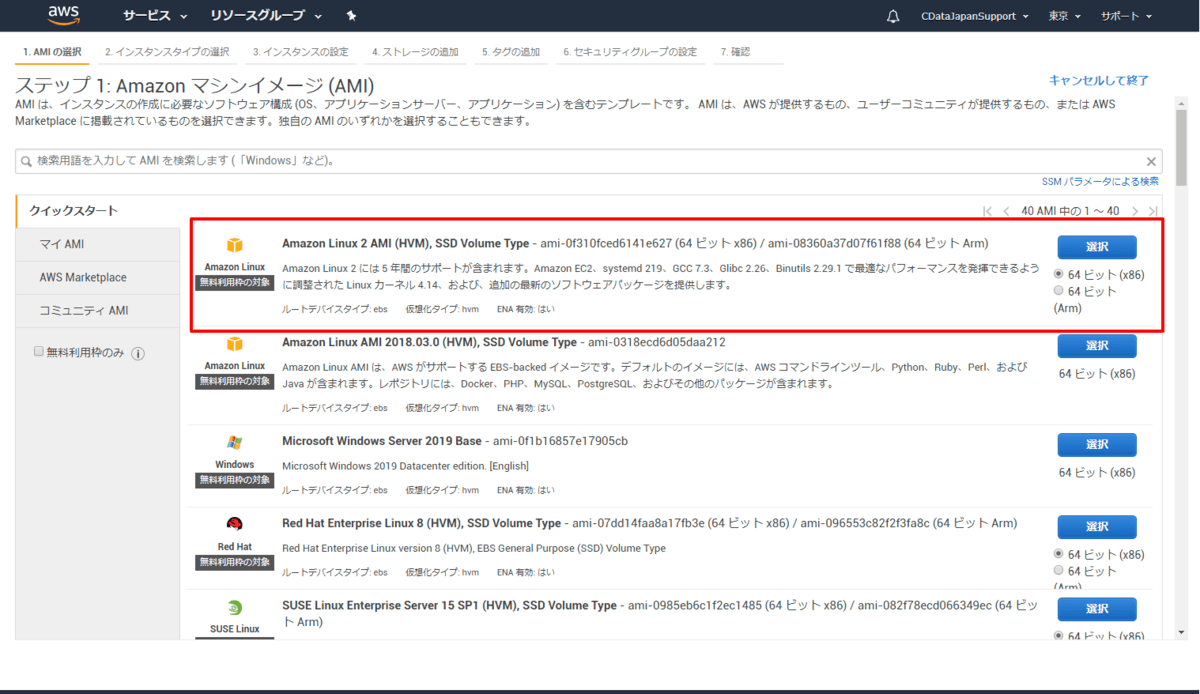Screen dimensions: 1200x694
Task: Click Microsoft Windows Server 2019 Base title
Action: coord(383,441)
